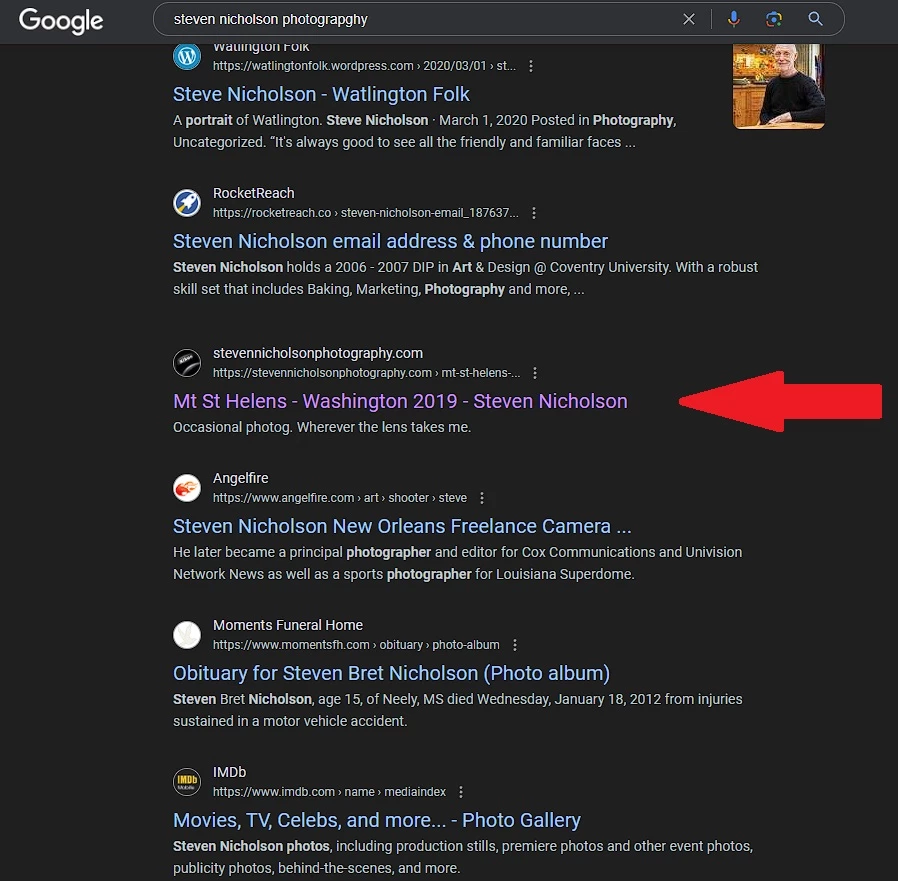Click the imdb.com name mediaindex URL
This screenshot has width=898, height=881.
(329, 792)
